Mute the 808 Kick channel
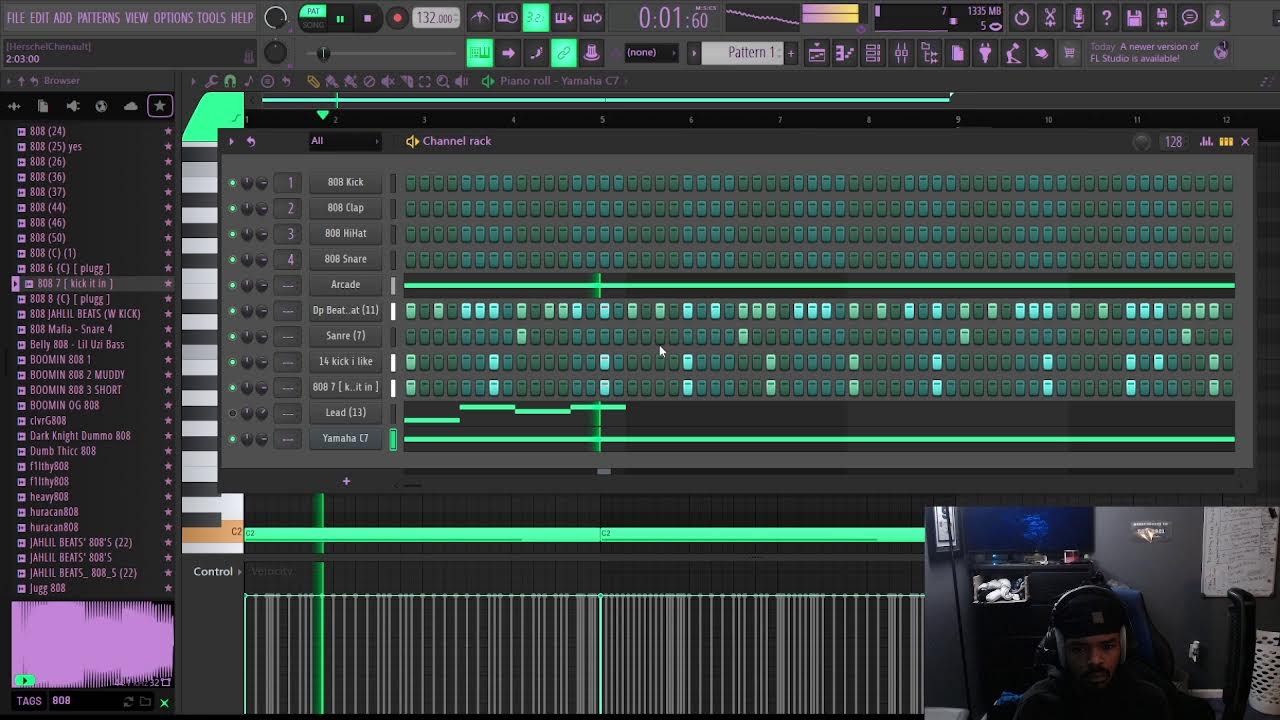This screenshot has height=720, width=1280. pyautogui.click(x=233, y=182)
